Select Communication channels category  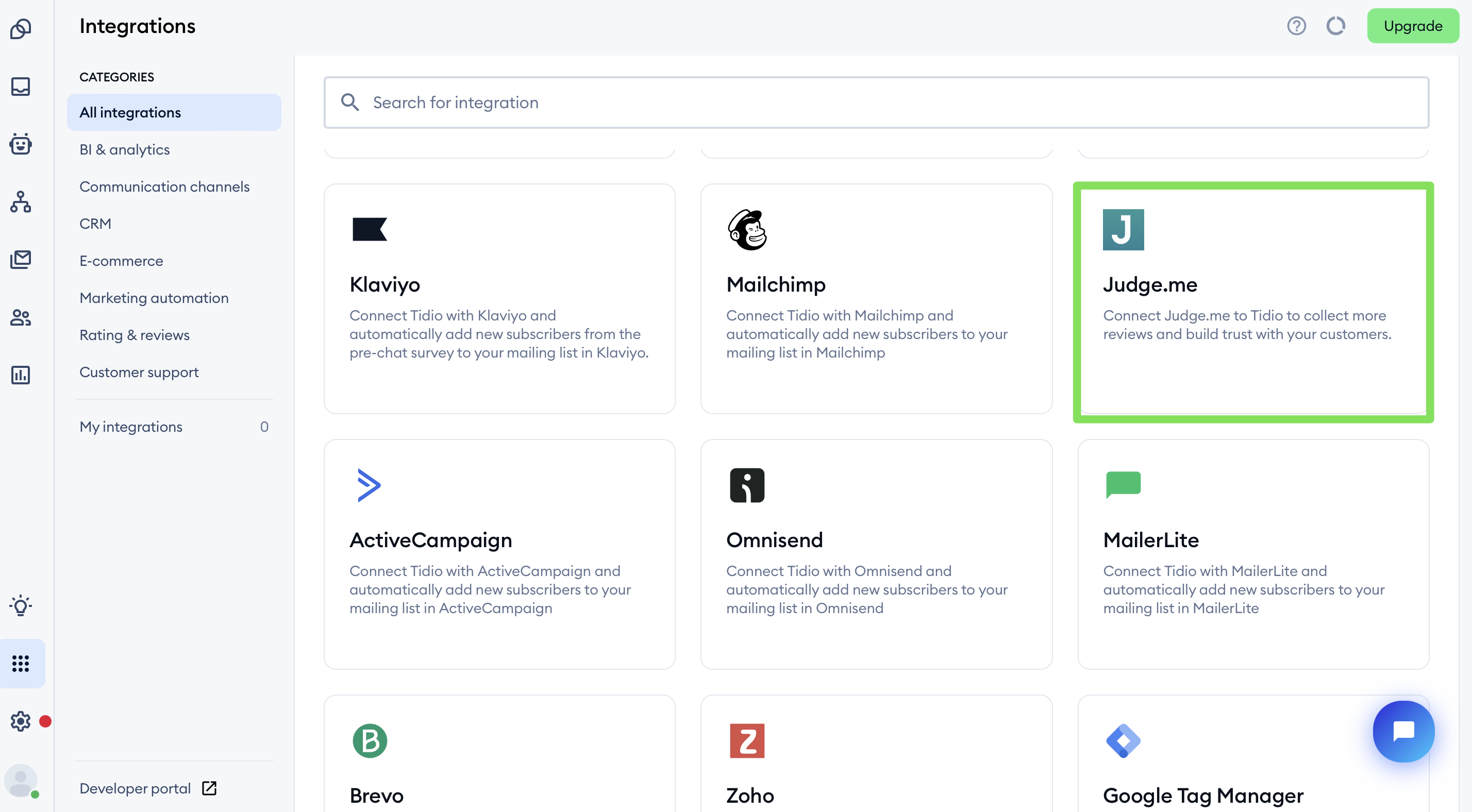coord(164,187)
